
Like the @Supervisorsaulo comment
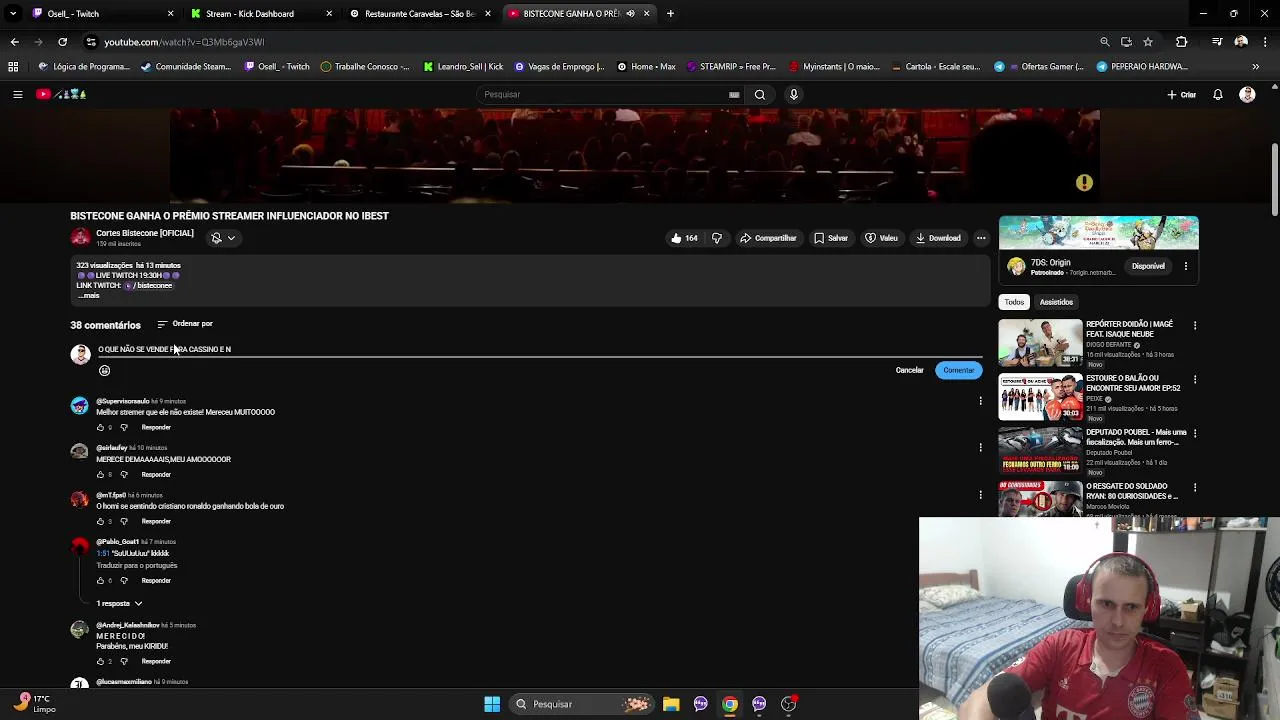coord(100,428)
